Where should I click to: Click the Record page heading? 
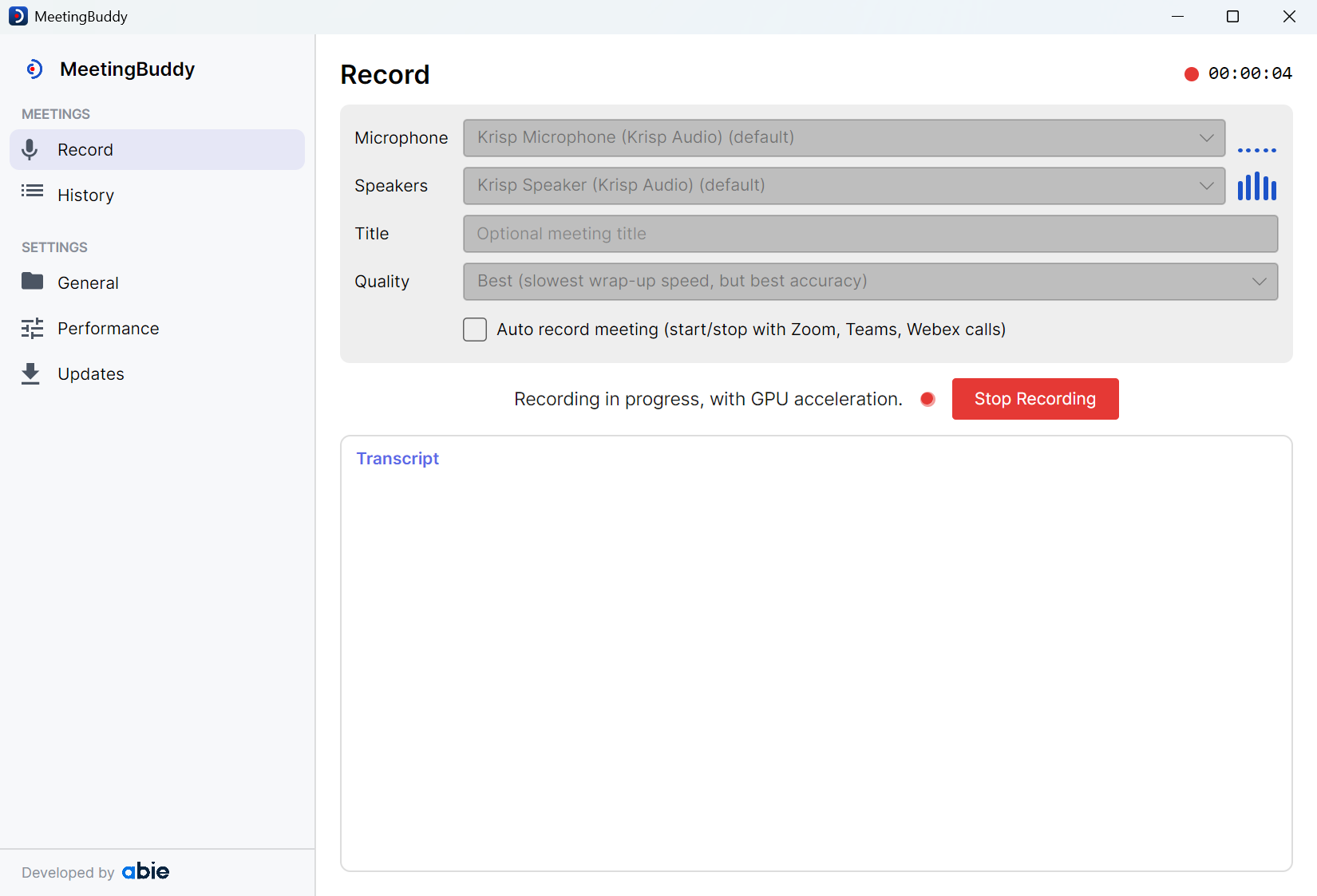click(x=385, y=74)
